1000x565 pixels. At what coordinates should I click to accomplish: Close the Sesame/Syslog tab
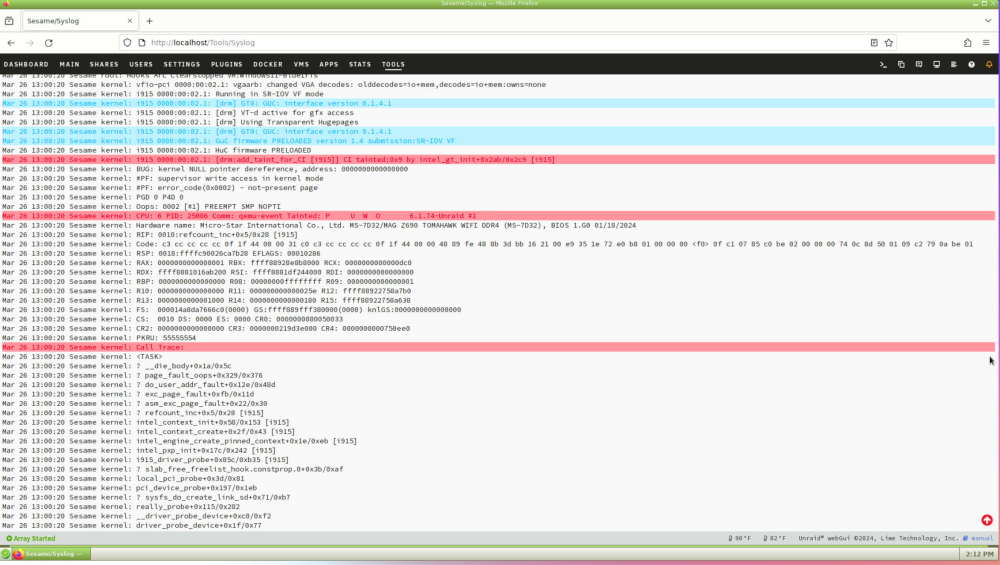pos(129,21)
